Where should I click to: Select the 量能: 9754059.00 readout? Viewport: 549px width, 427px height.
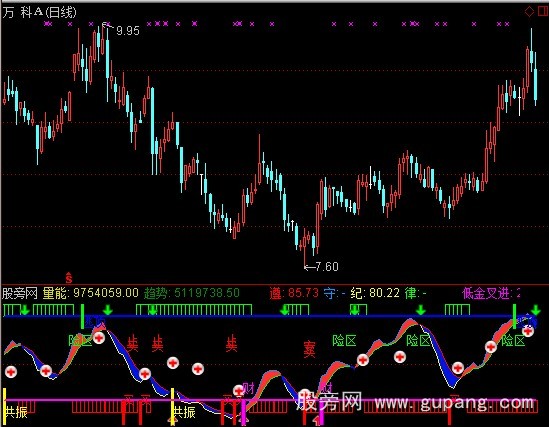pos(91,293)
